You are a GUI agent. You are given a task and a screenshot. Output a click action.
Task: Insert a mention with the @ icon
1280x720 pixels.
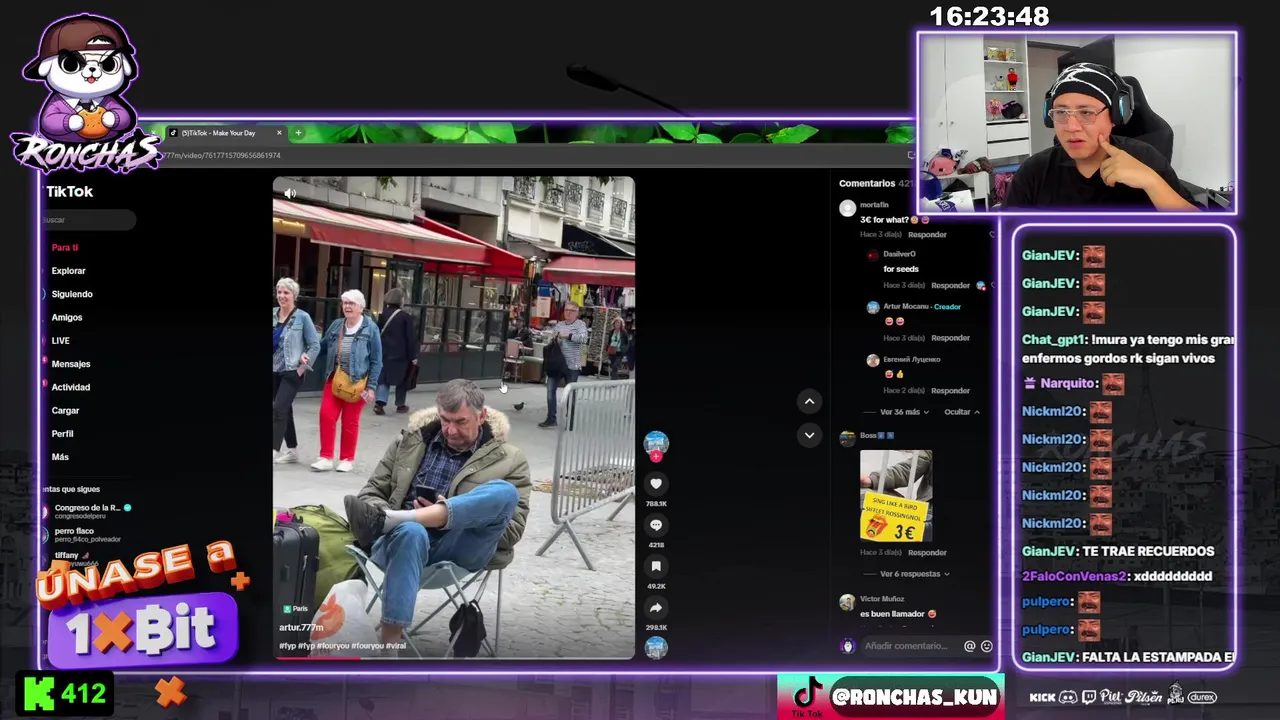969,646
